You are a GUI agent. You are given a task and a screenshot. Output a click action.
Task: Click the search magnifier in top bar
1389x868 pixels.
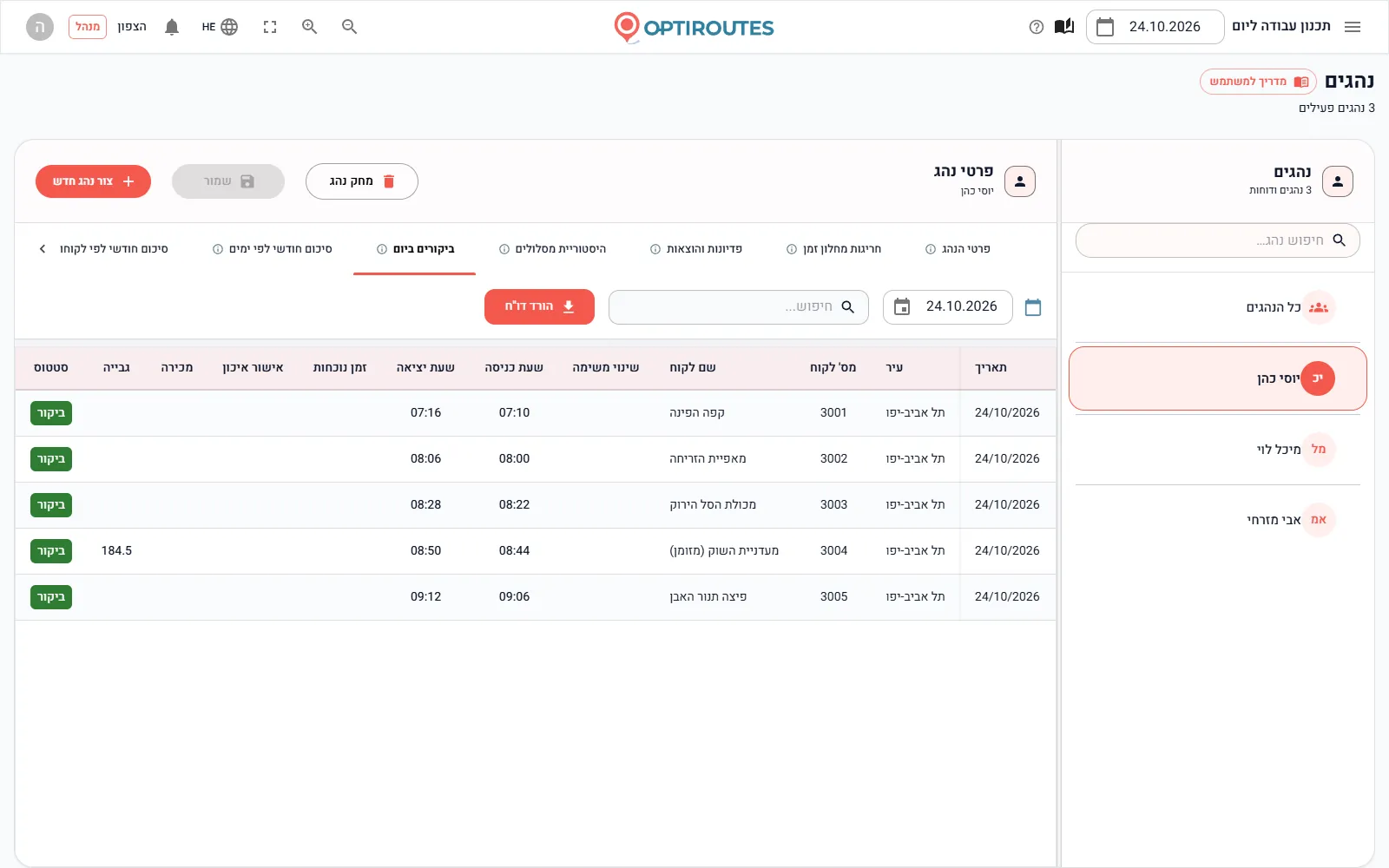(x=350, y=27)
